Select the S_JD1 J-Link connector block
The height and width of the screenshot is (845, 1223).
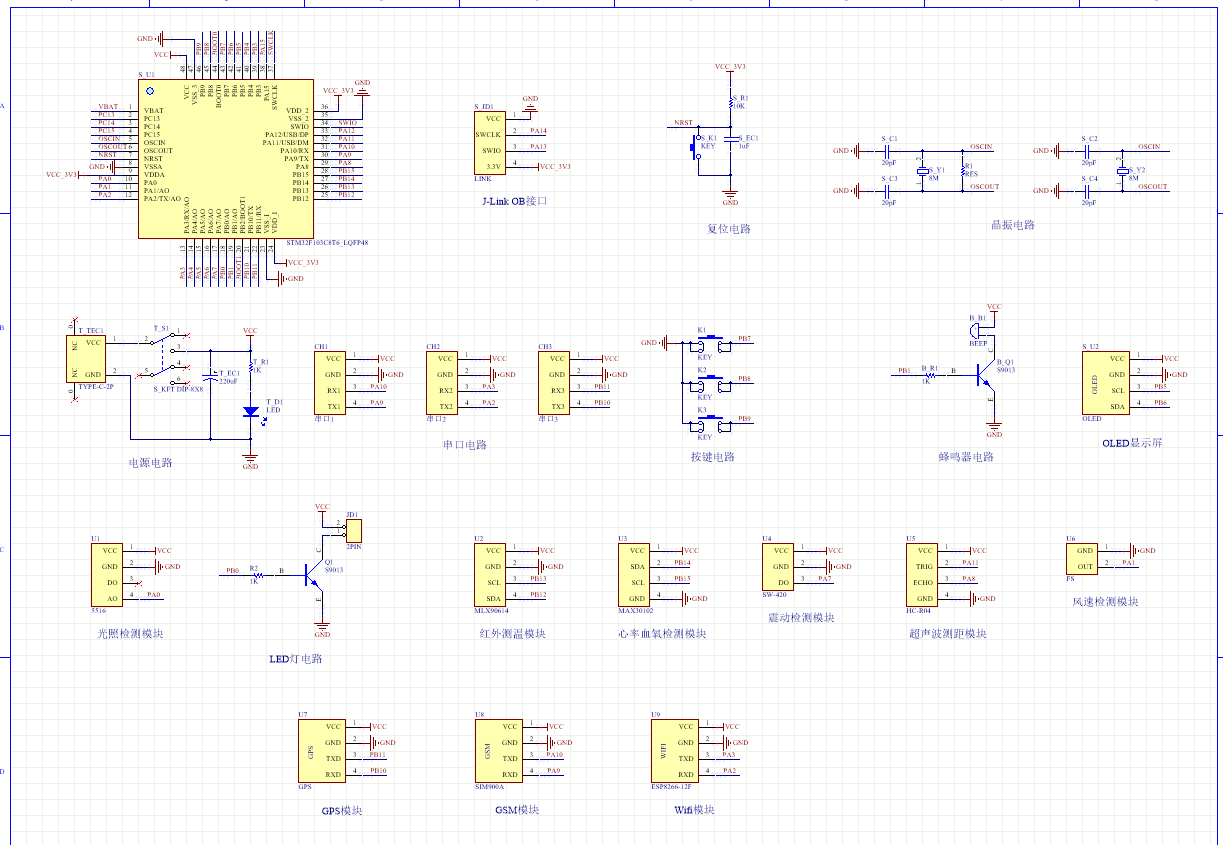point(490,142)
